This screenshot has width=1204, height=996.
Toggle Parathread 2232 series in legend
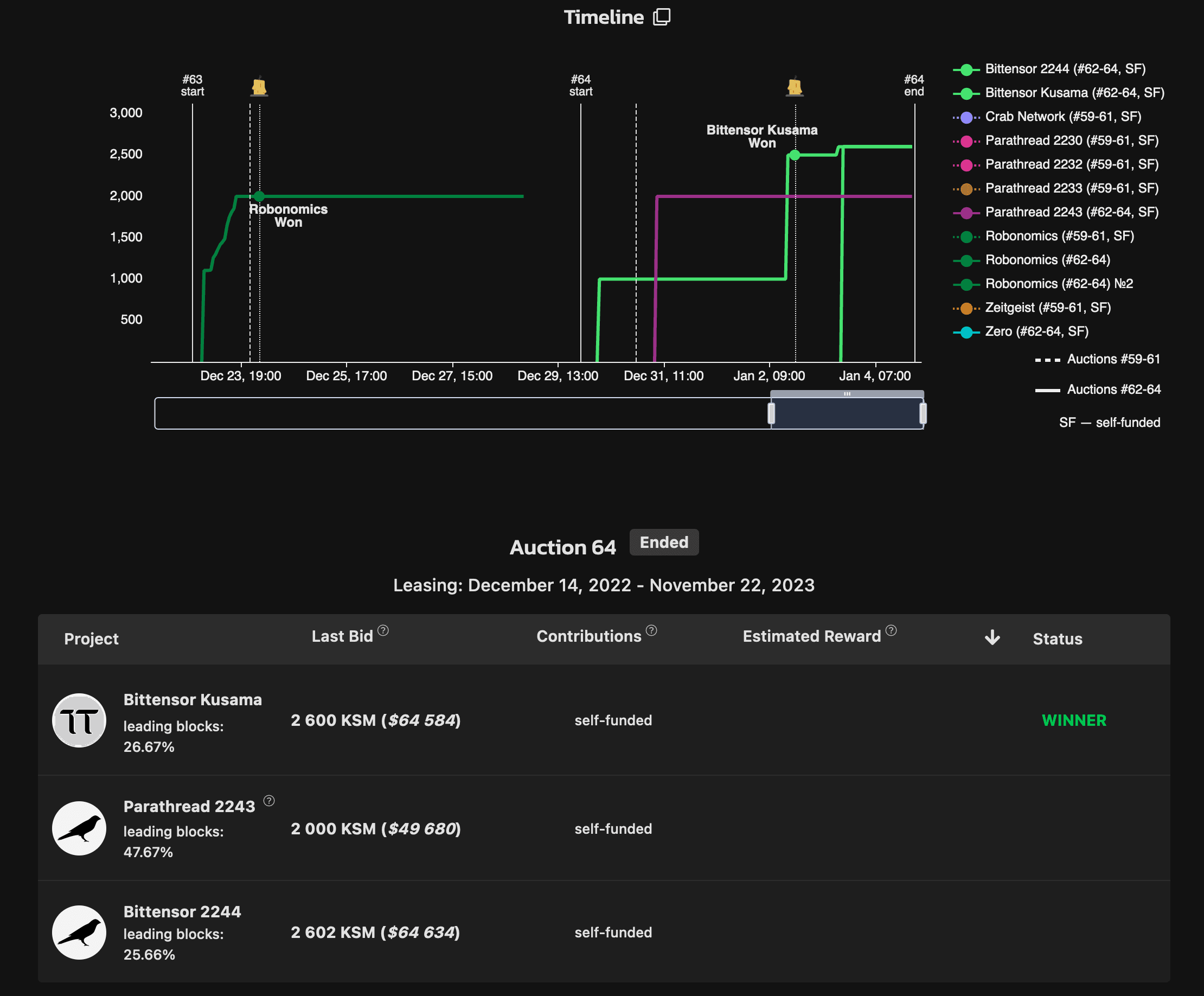[x=1055, y=164]
